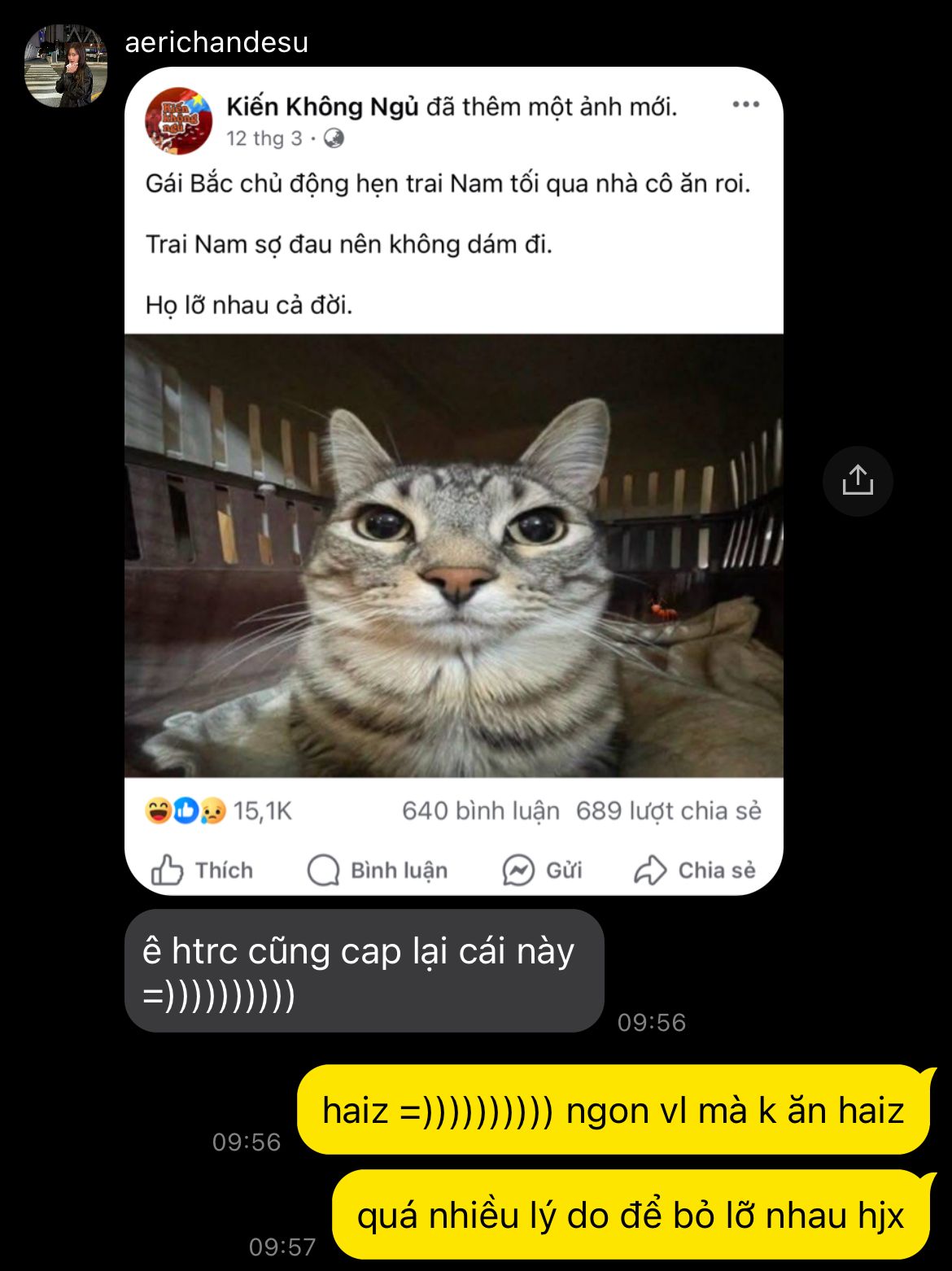Click the globe public visibility icon
Viewport: 952px width, 1271px height.
334,138
